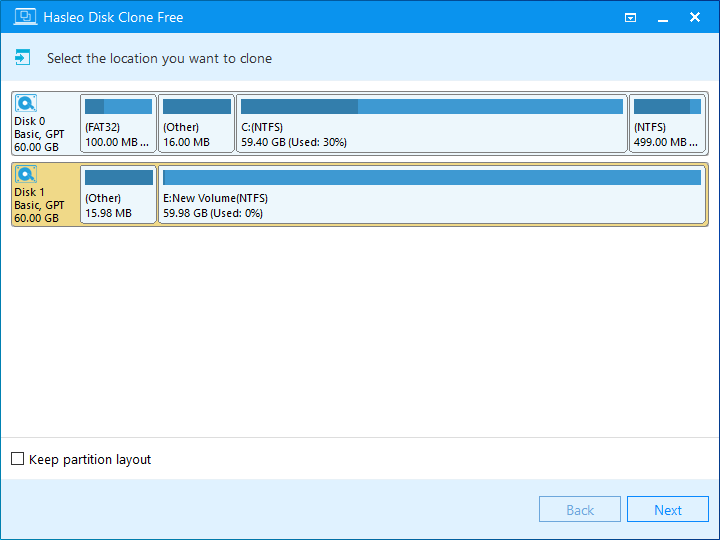This screenshot has width=720, height=540.
Task: Click the Disk 0 Basic GPT label
Action: point(40,134)
